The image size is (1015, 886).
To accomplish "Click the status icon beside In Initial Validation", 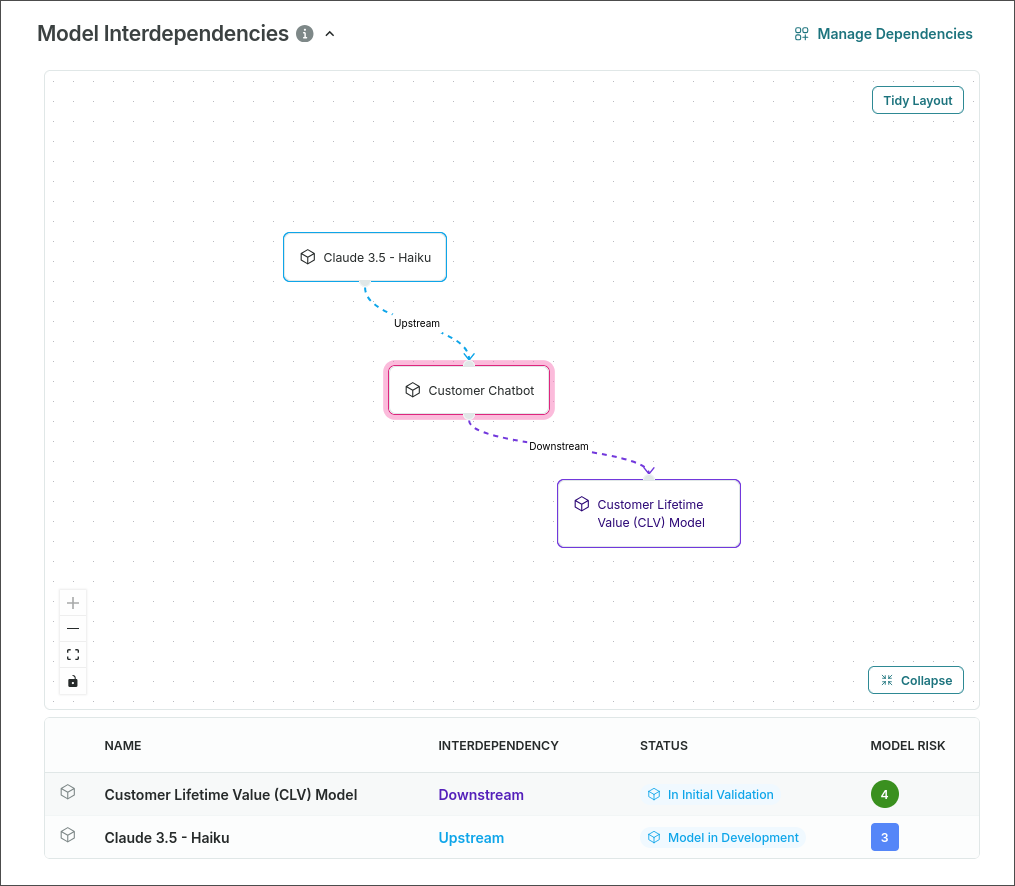I will click(656, 794).
